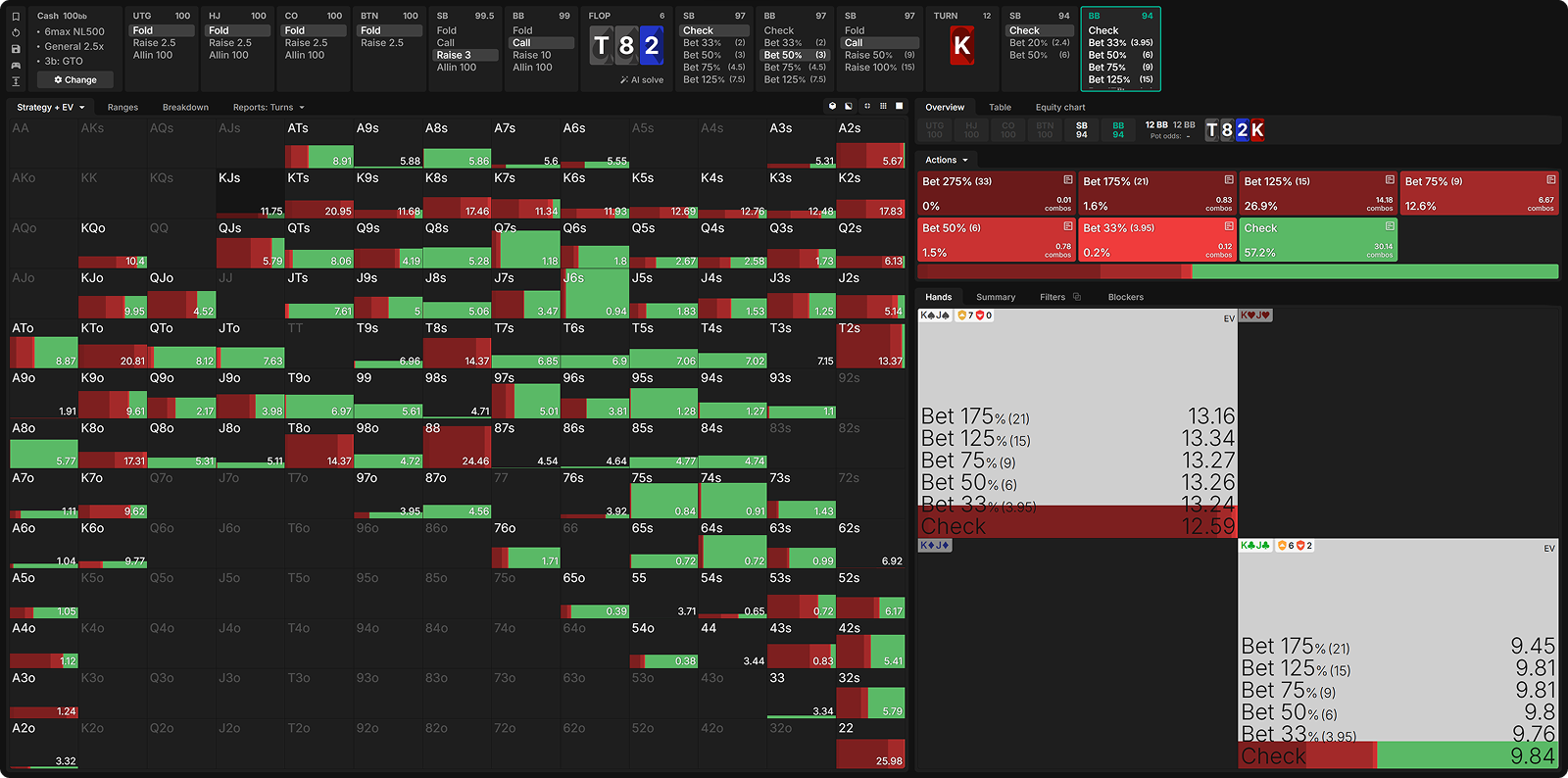Screen dimensions: 1568x778
Task: Toggle the note icon on Check action card
Action: point(1389,226)
